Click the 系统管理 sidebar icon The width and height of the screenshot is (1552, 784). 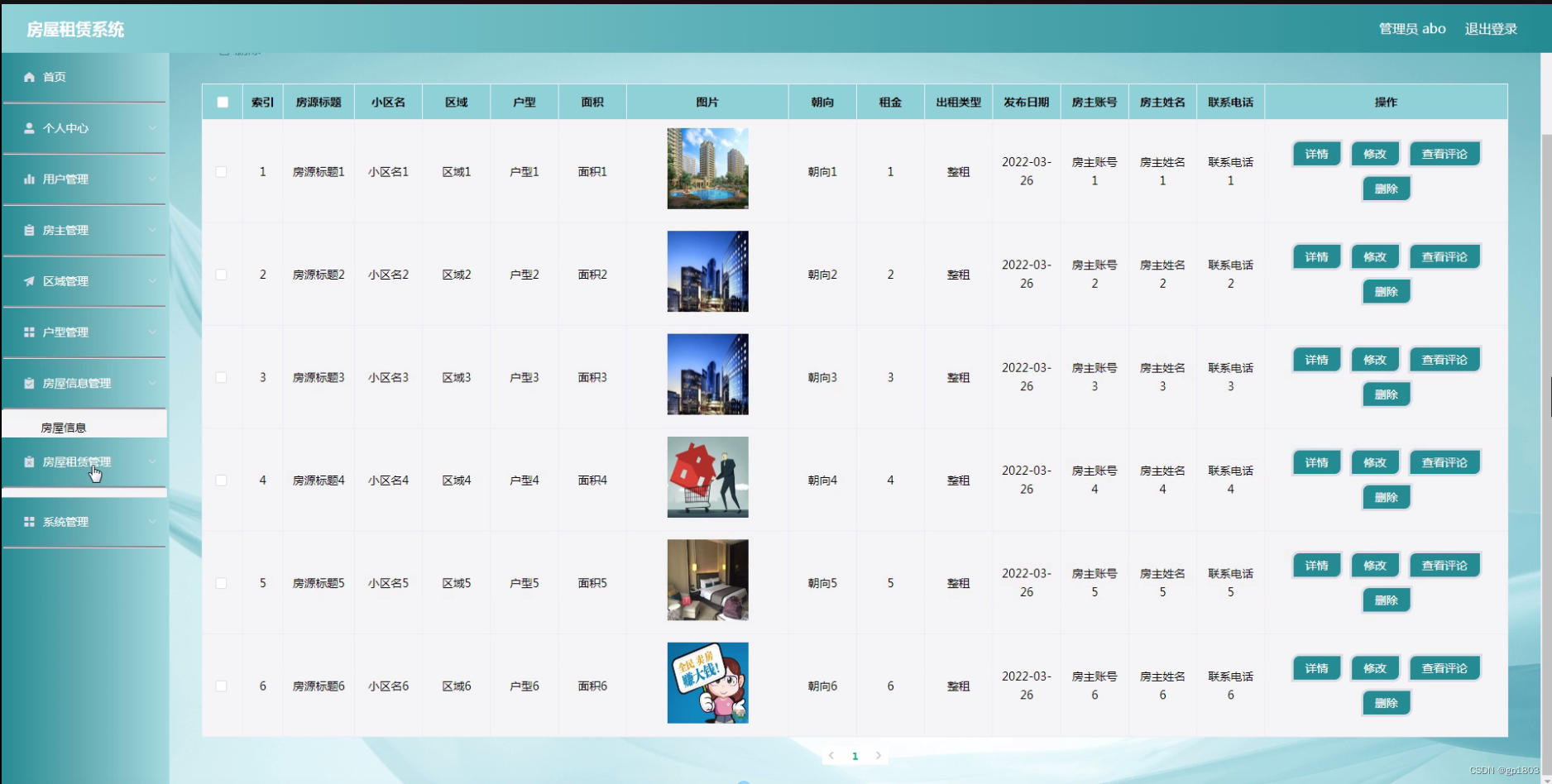29,521
